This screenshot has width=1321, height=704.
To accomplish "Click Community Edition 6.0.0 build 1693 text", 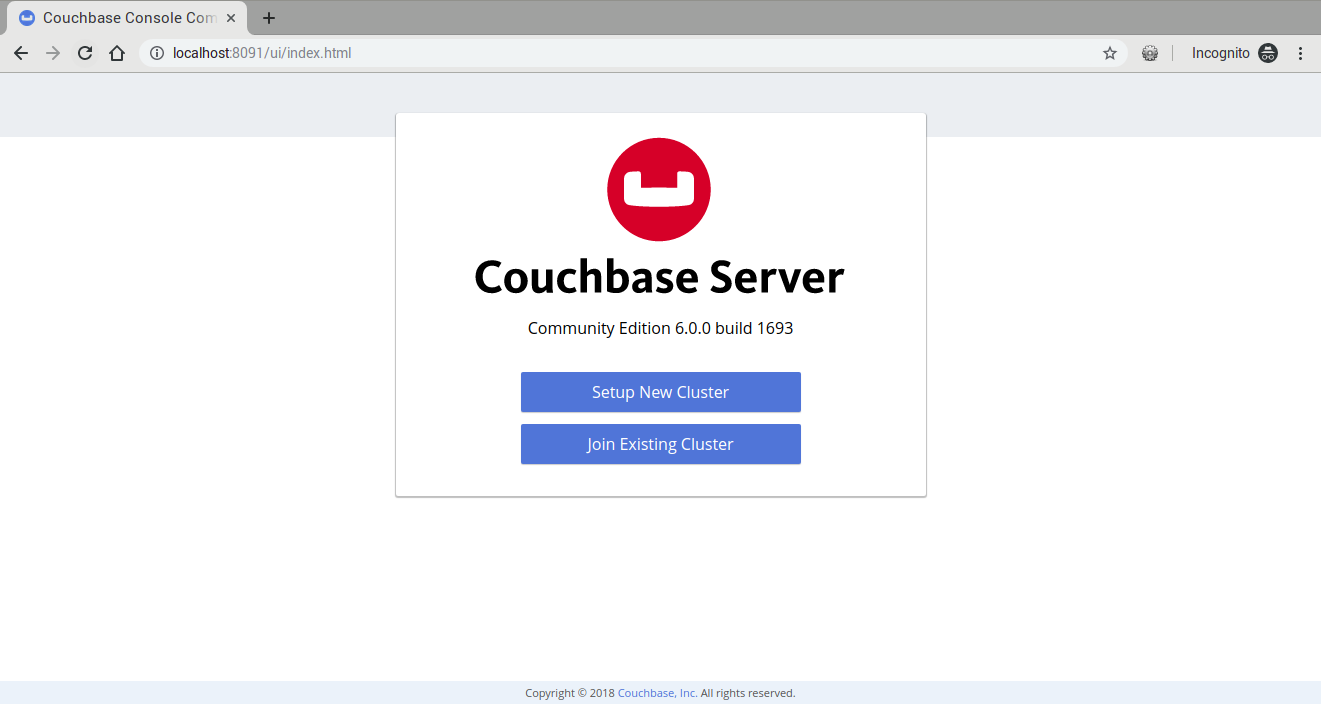I will click(x=660, y=328).
